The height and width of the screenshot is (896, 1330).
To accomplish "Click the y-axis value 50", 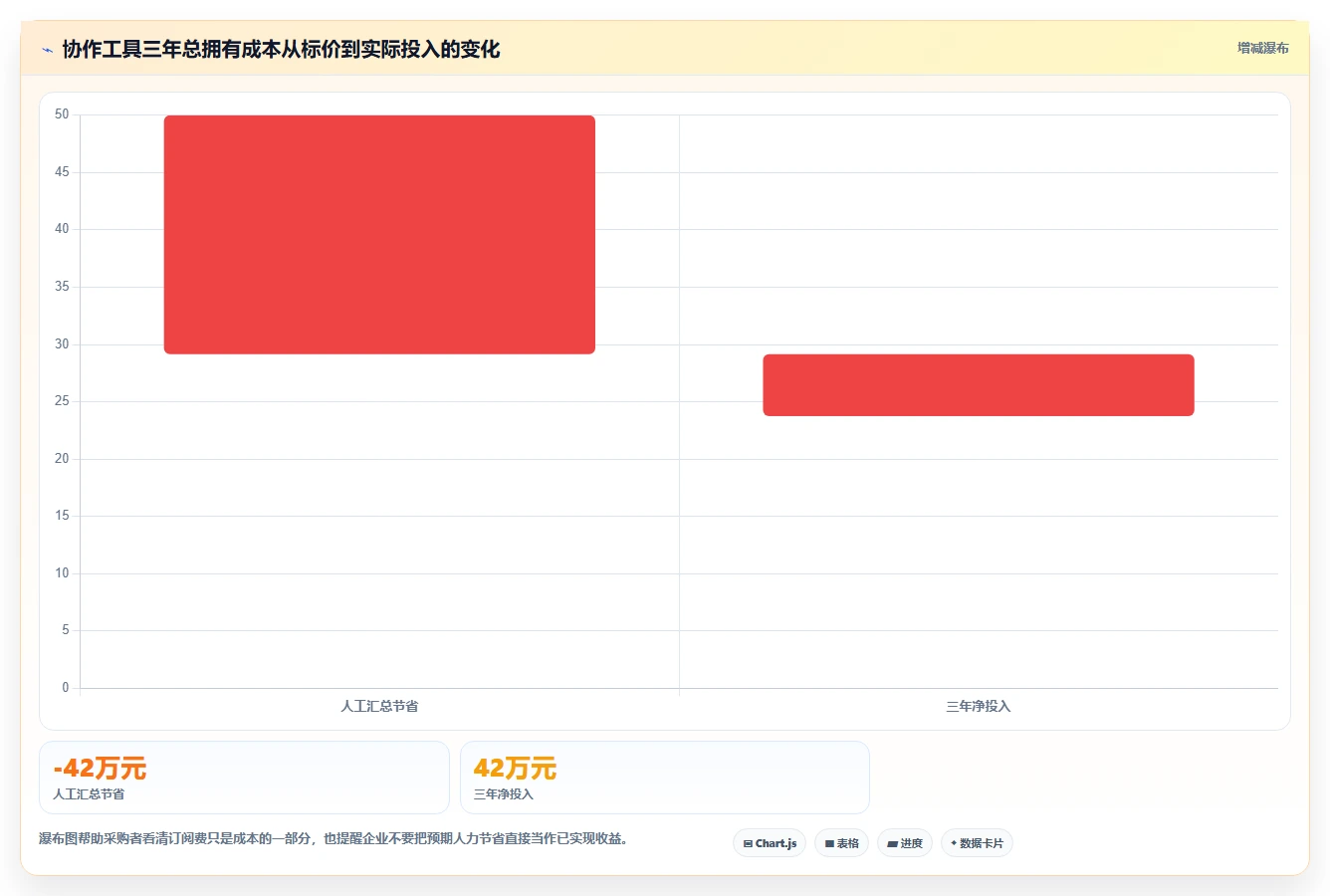I will click(62, 114).
